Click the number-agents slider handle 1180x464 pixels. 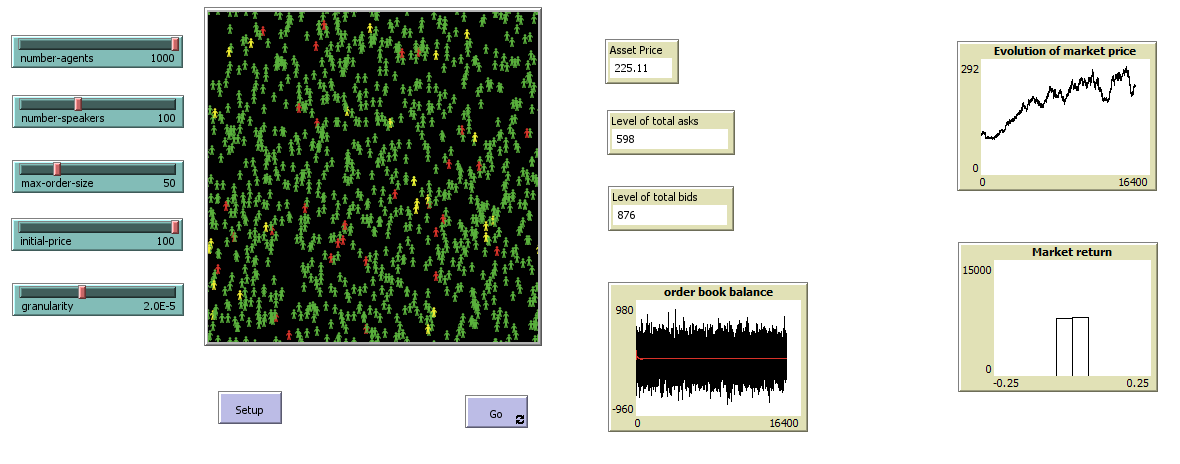click(175, 44)
